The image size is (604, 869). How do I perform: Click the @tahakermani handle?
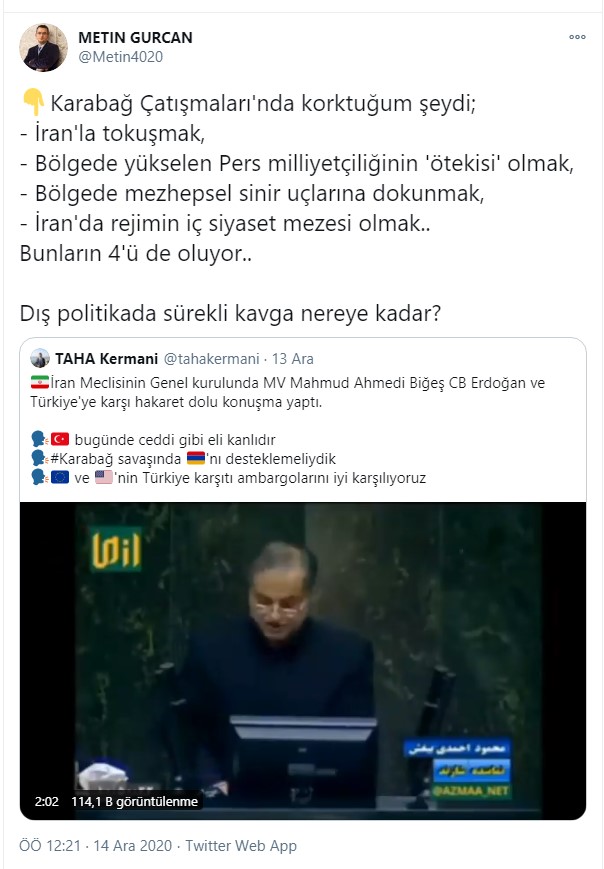211,359
